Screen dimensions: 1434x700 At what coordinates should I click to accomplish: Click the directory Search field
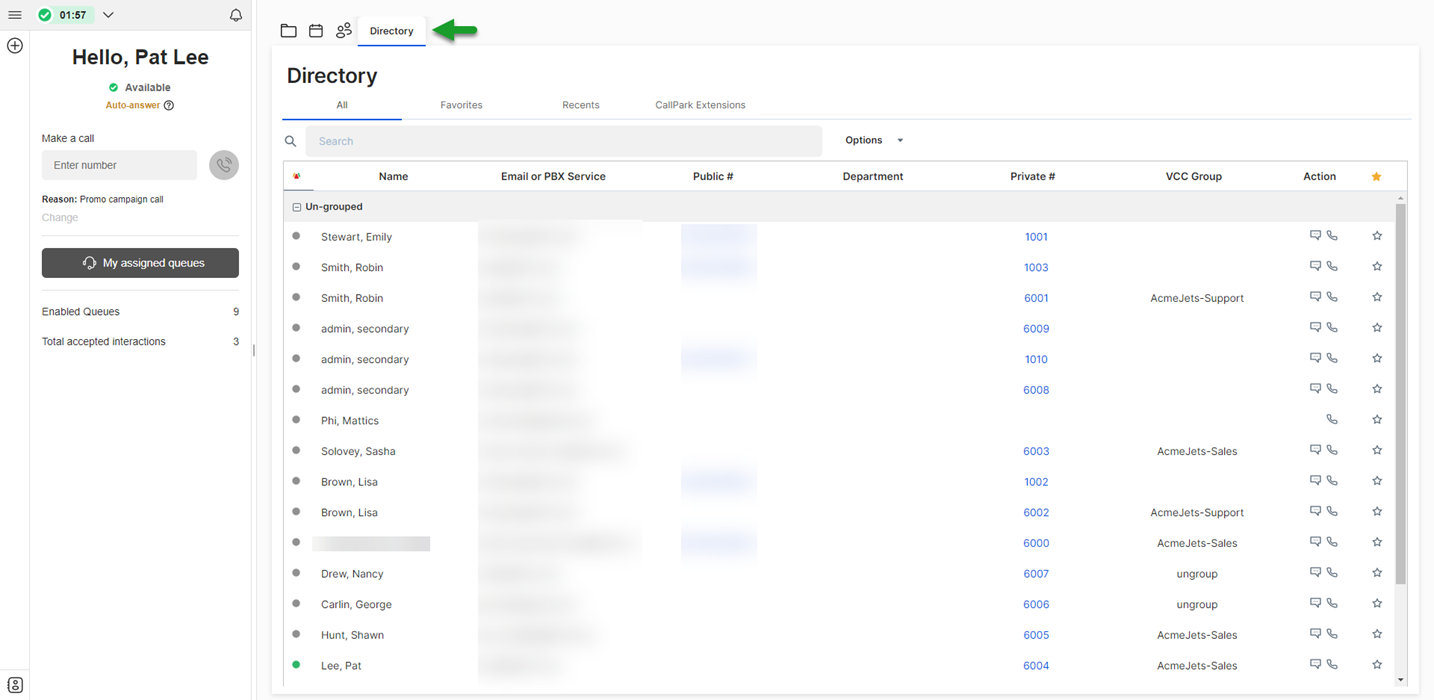(x=563, y=141)
